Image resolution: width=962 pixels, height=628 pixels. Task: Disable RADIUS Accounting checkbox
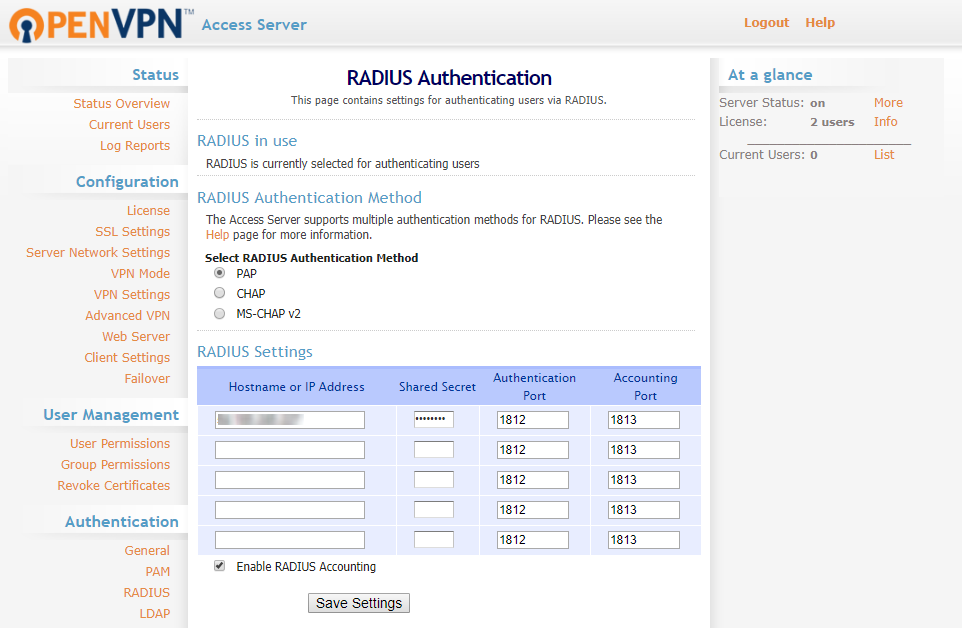pyautogui.click(x=218, y=566)
